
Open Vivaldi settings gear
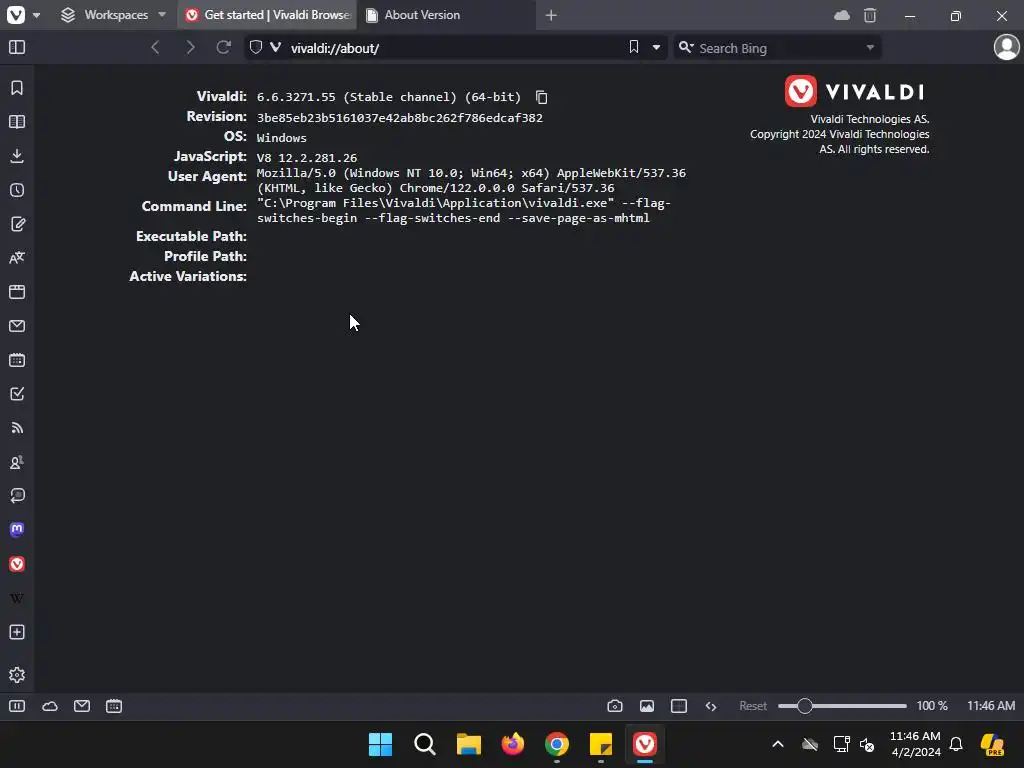[x=17, y=675]
